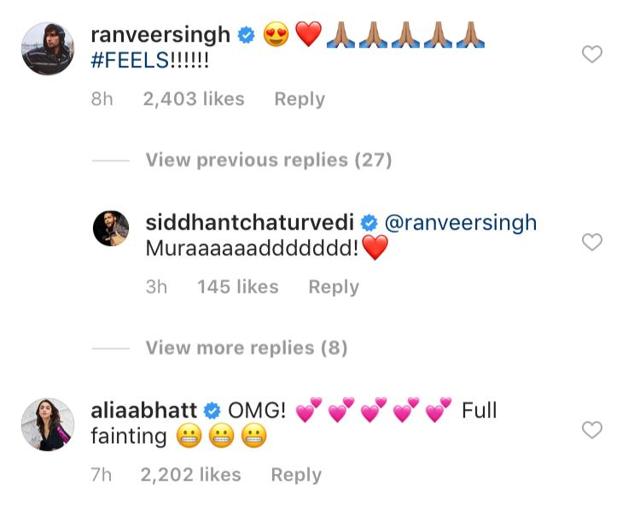Open ranveersingh's profile picture
640x515 pixels.
point(48,49)
